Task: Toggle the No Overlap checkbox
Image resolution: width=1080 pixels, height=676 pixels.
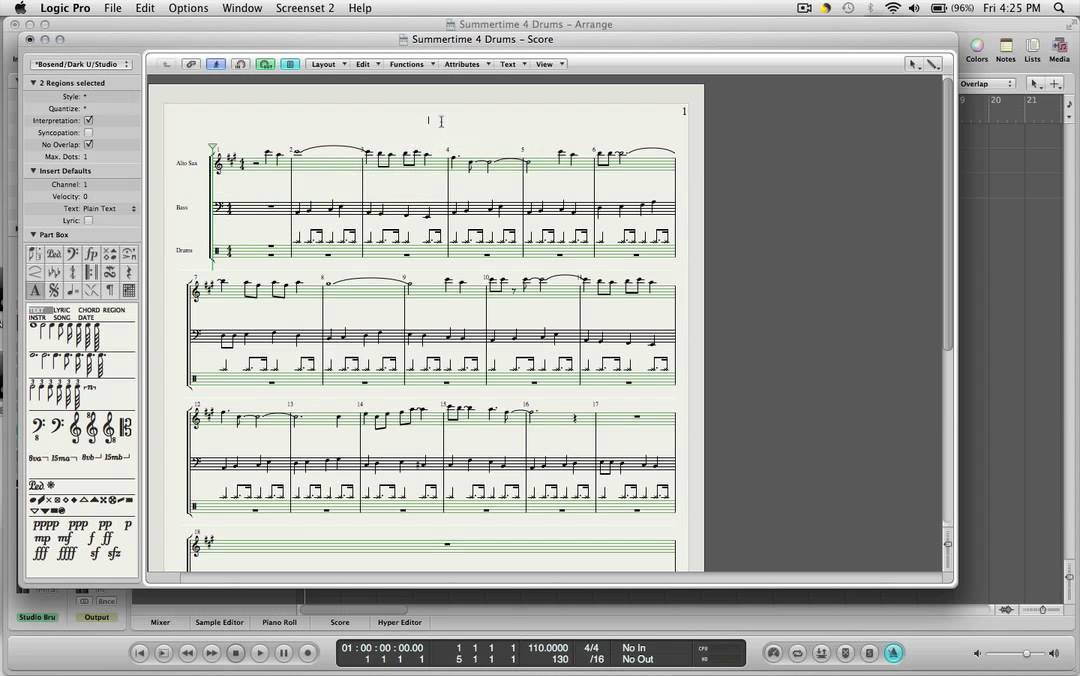Action: [x=88, y=145]
